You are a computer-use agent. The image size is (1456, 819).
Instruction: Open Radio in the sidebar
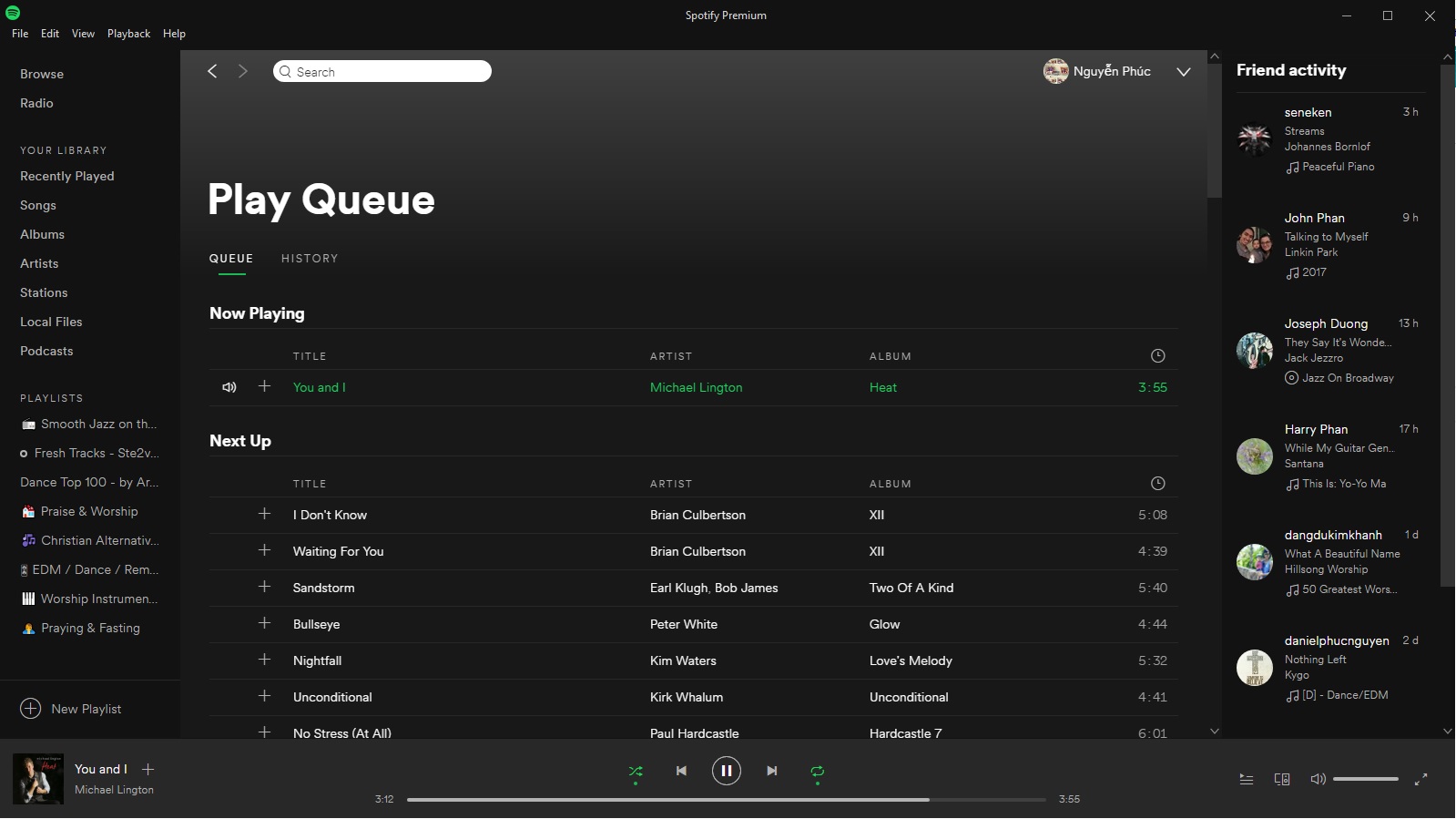(36, 103)
